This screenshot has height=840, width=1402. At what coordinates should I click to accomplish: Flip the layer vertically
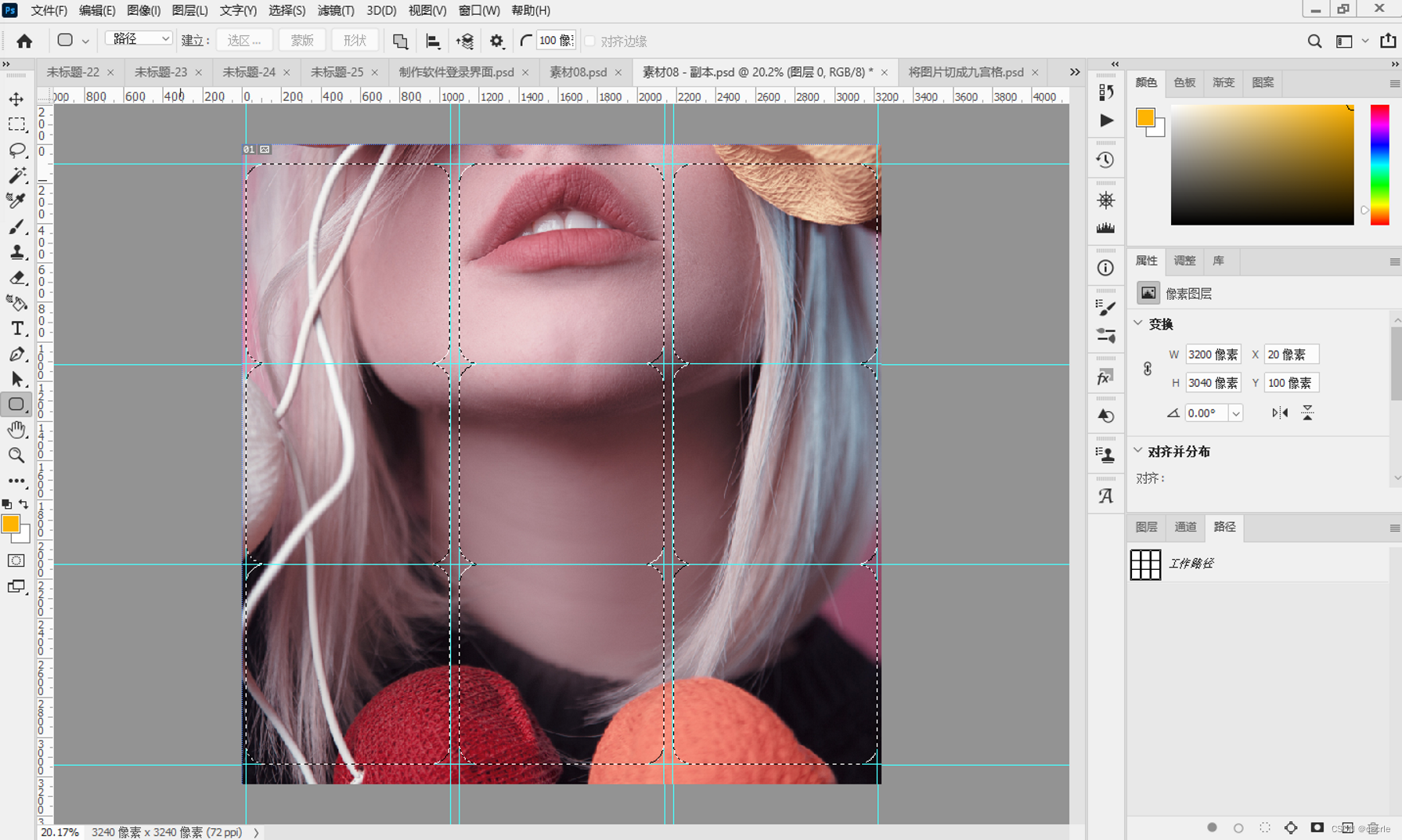point(1307,413)
